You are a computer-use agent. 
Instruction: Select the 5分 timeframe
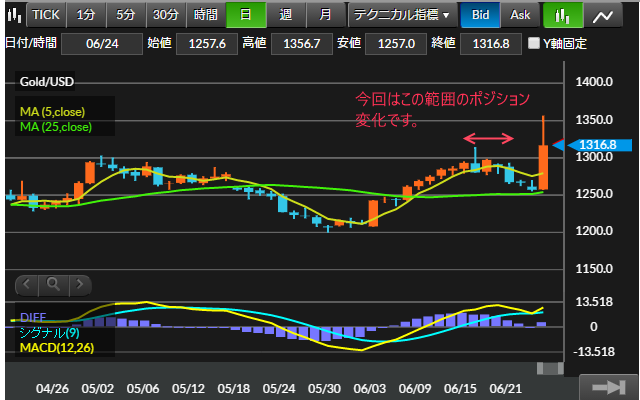point(126,15)
